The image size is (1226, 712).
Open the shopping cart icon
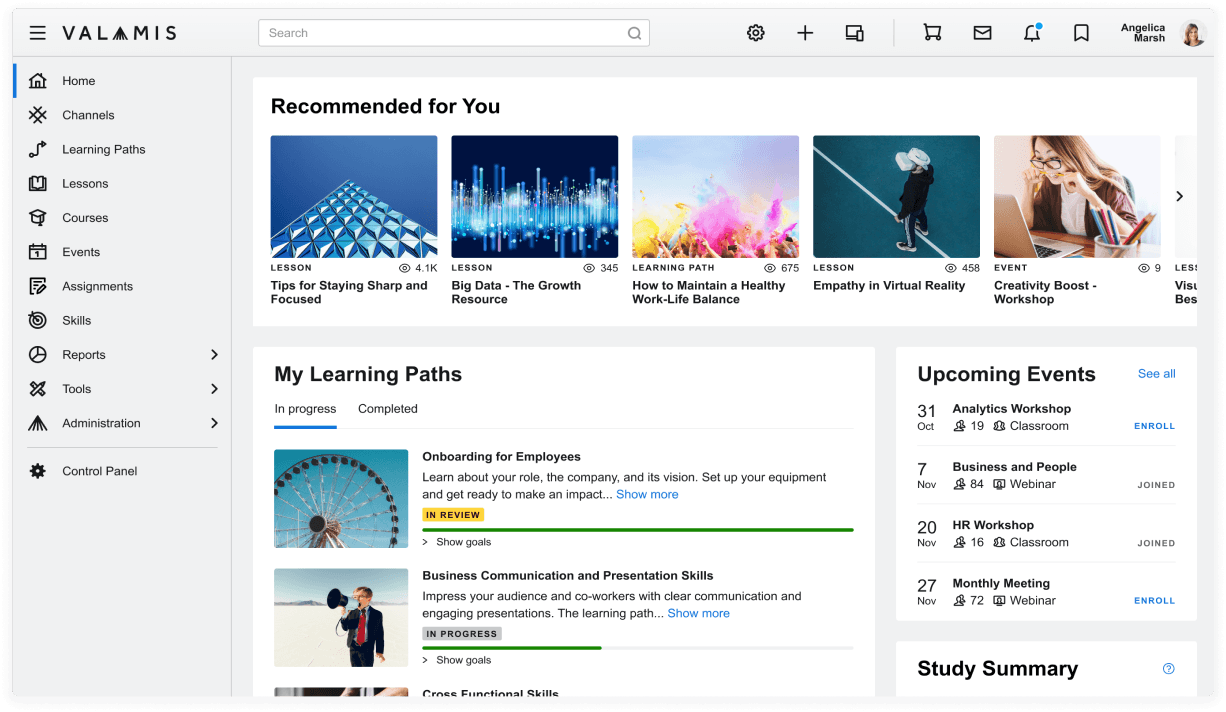[x=932, y=33]
